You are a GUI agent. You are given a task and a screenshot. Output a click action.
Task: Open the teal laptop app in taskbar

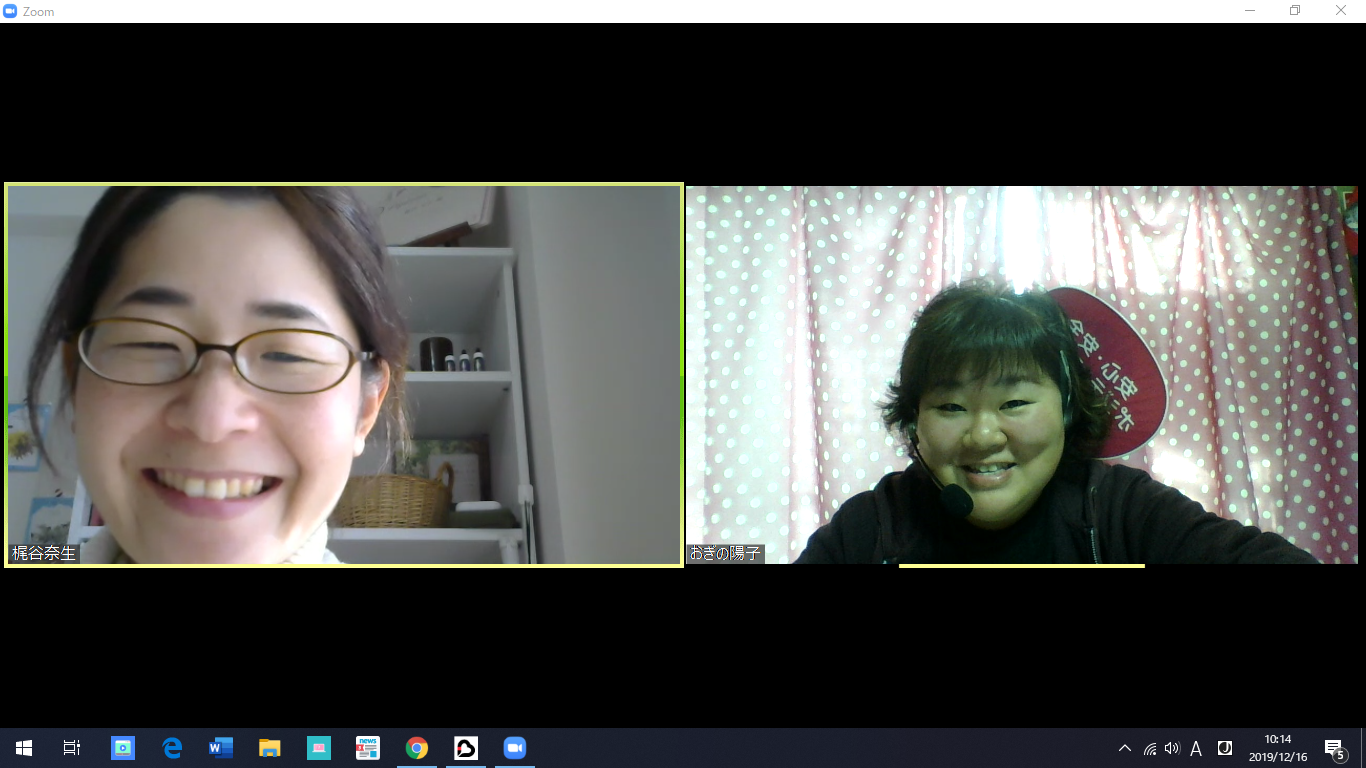[x=319, y=748]
